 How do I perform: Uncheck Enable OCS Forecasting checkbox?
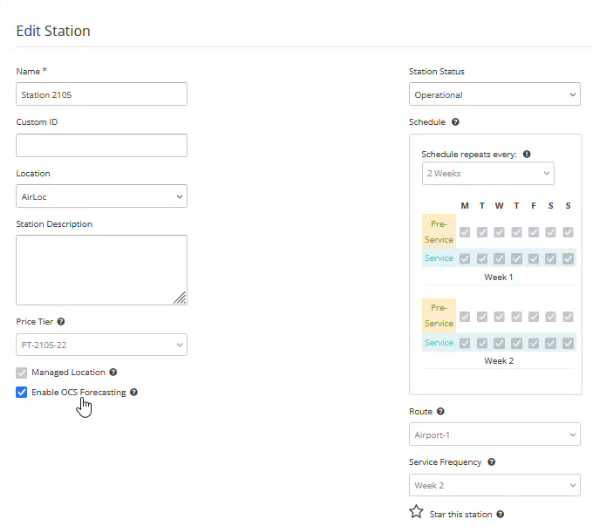(22, 392)
